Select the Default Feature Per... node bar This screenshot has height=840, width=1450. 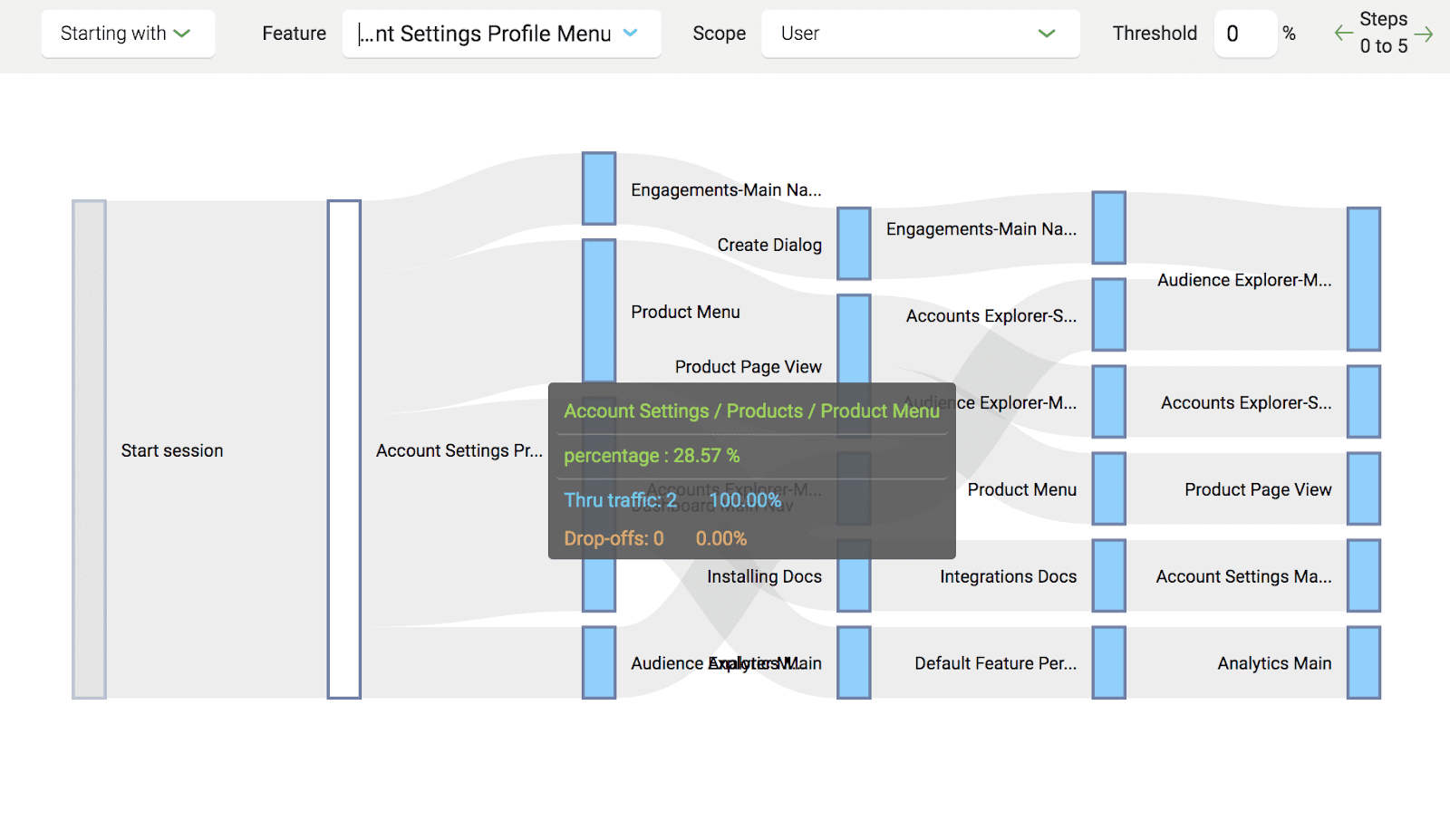pos(1108,663)
